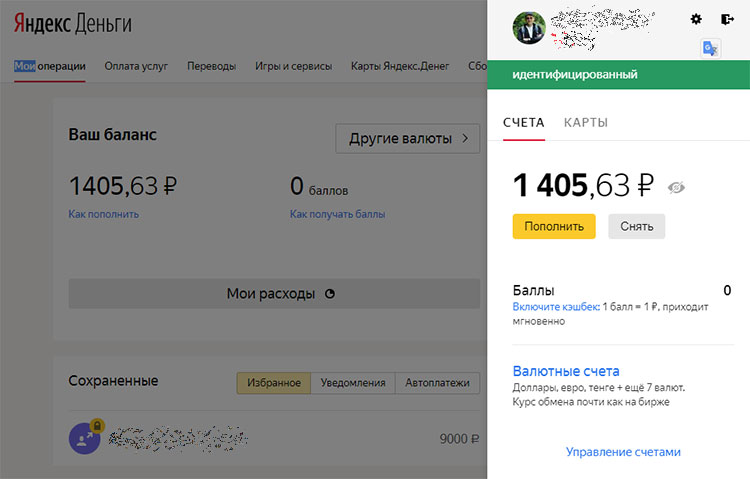
Task: Click the Сохраненные heading
Action: tap(113, 381)
